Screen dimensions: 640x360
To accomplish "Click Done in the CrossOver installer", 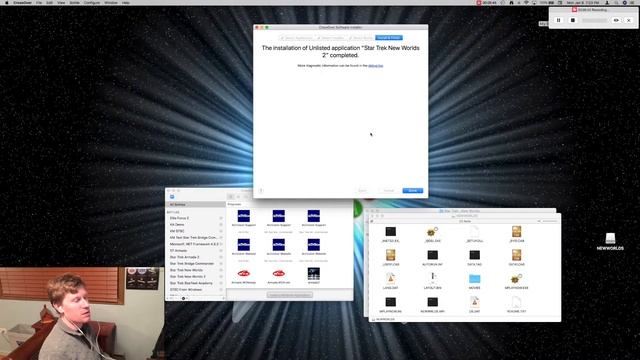I will point(413,191).
